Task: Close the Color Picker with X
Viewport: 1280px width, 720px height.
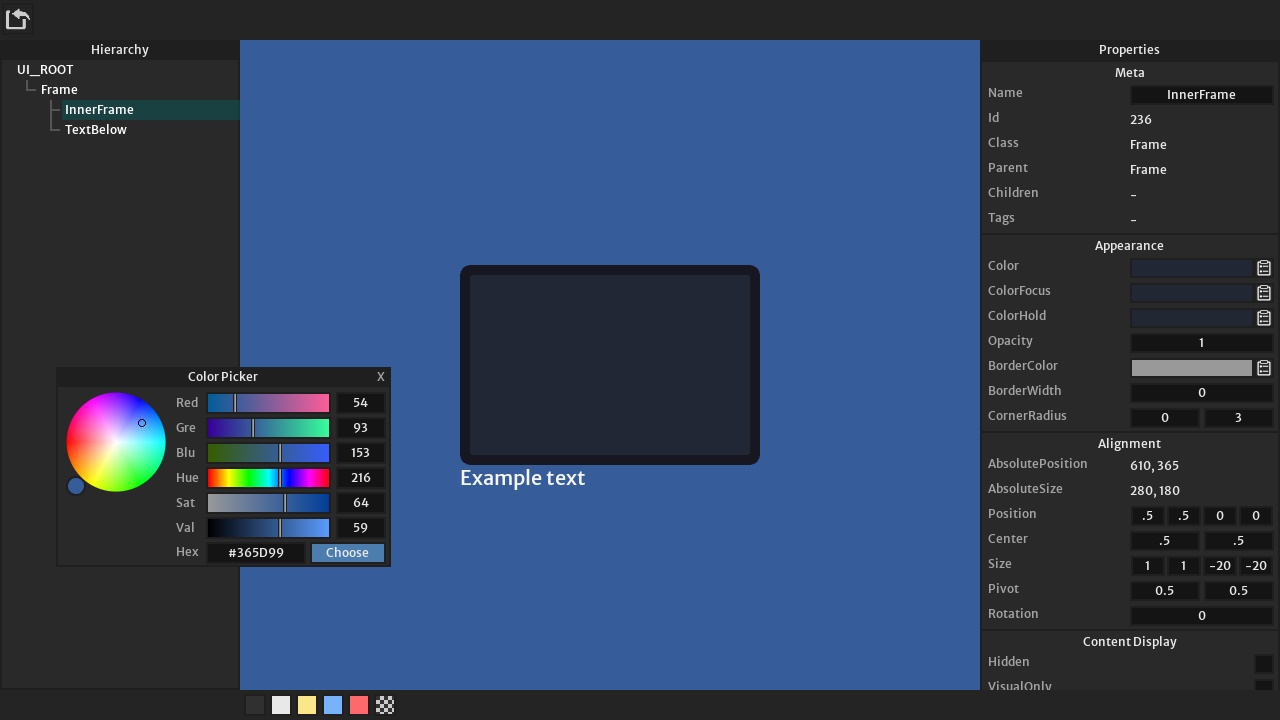Action: coord(380,377)
